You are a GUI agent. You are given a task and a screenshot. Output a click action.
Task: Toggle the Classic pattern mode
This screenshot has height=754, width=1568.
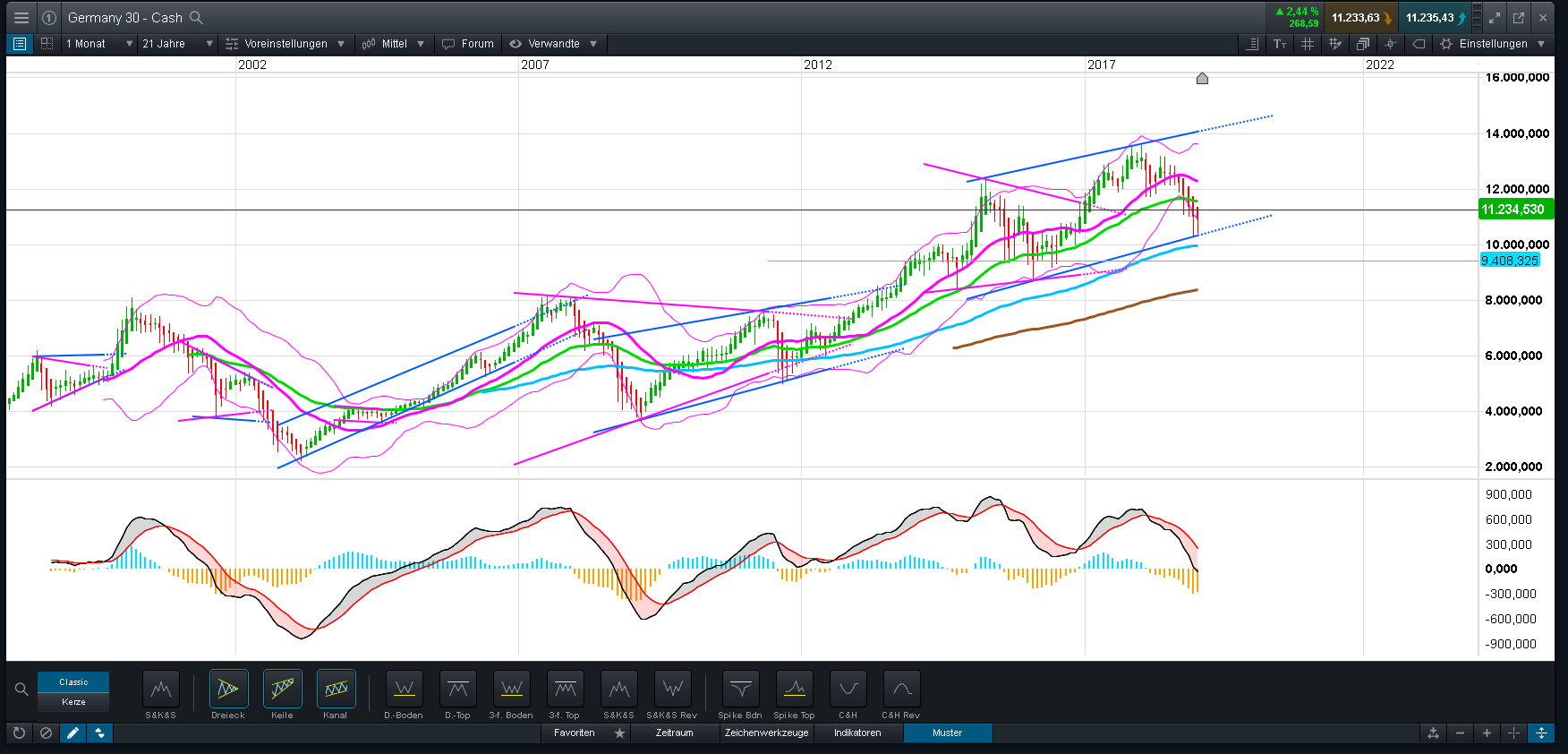tap(73, 682)
